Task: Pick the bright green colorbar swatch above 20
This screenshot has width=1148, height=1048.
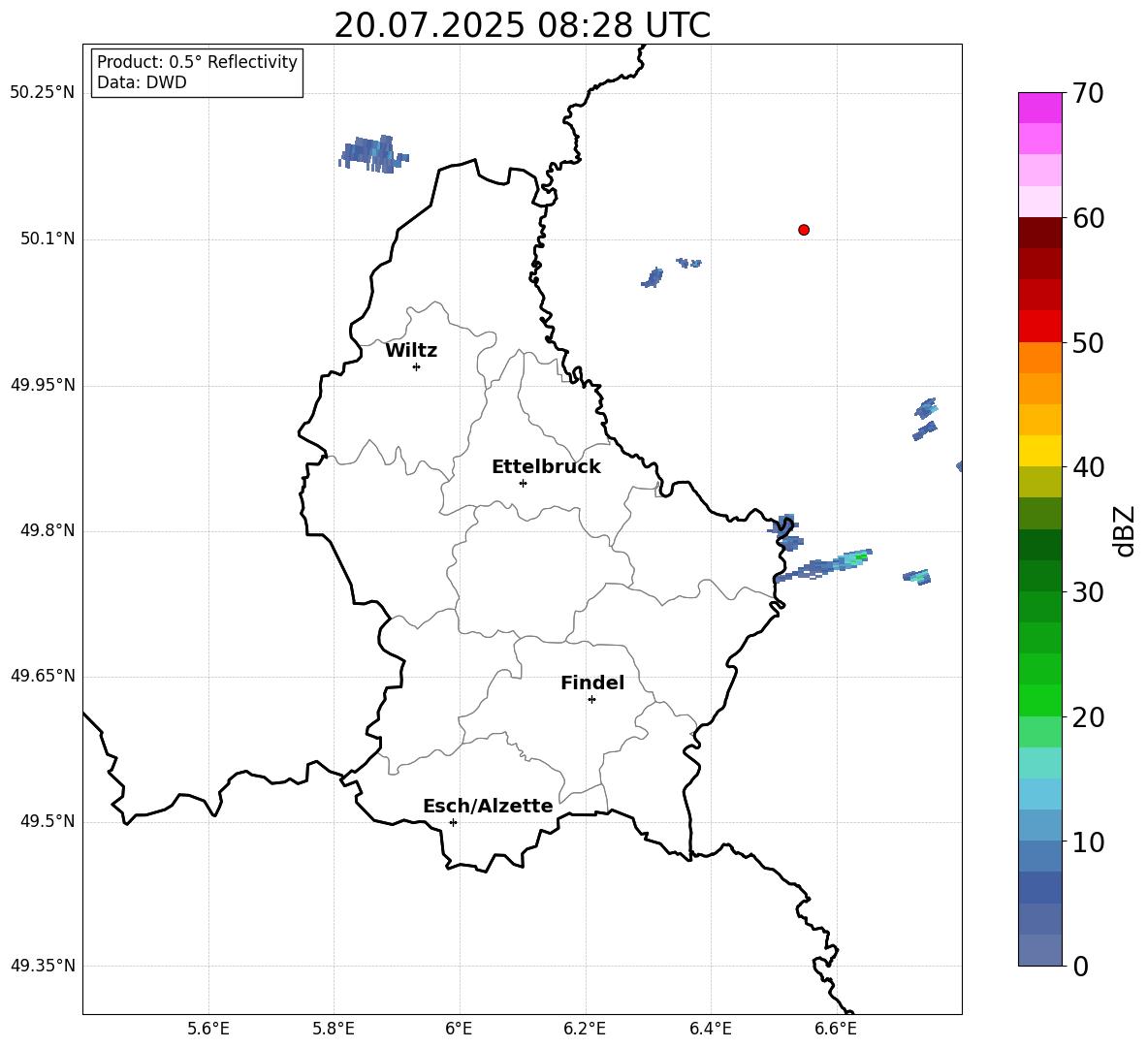Action: [x=1039, y=700]
